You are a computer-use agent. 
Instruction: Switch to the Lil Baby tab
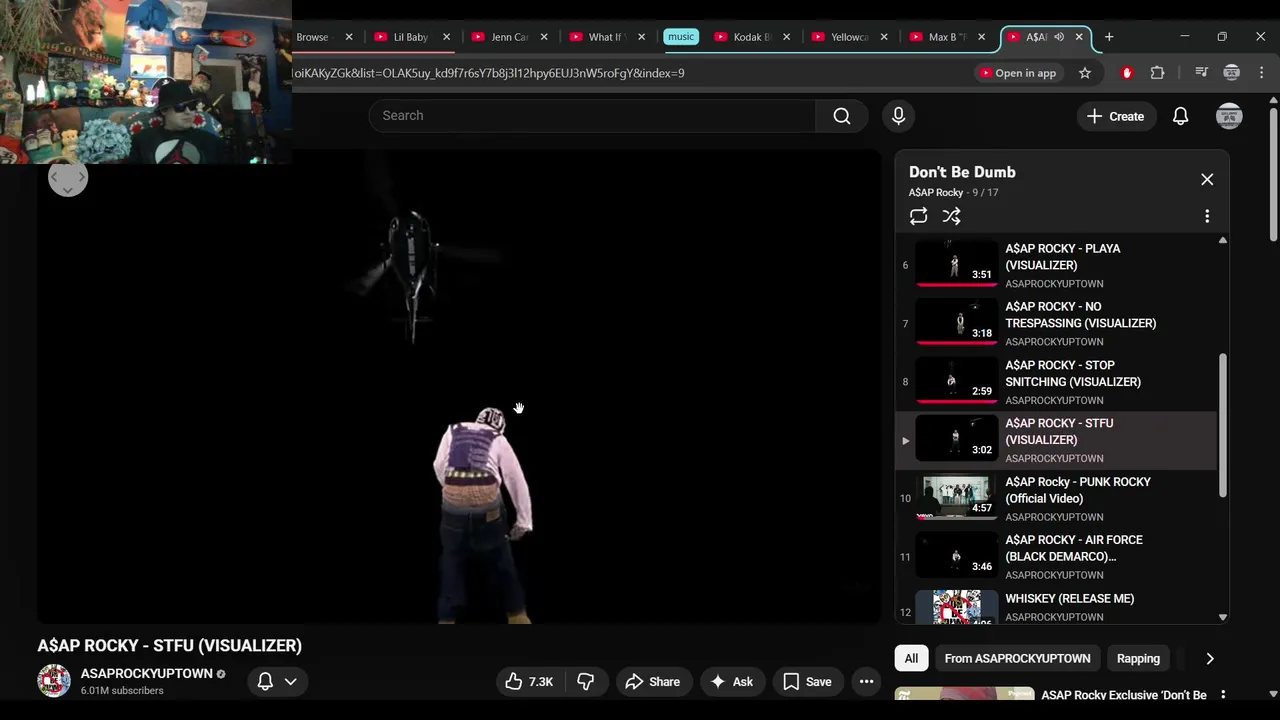pos(410,37)
